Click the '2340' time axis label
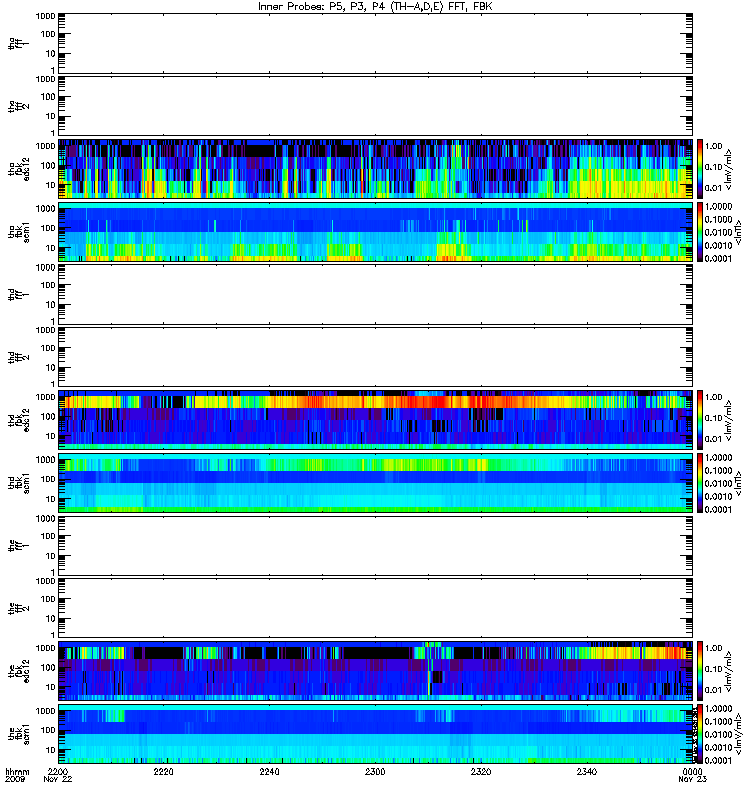This screenshot has width=750, height=800. click(x=587, y=771)
